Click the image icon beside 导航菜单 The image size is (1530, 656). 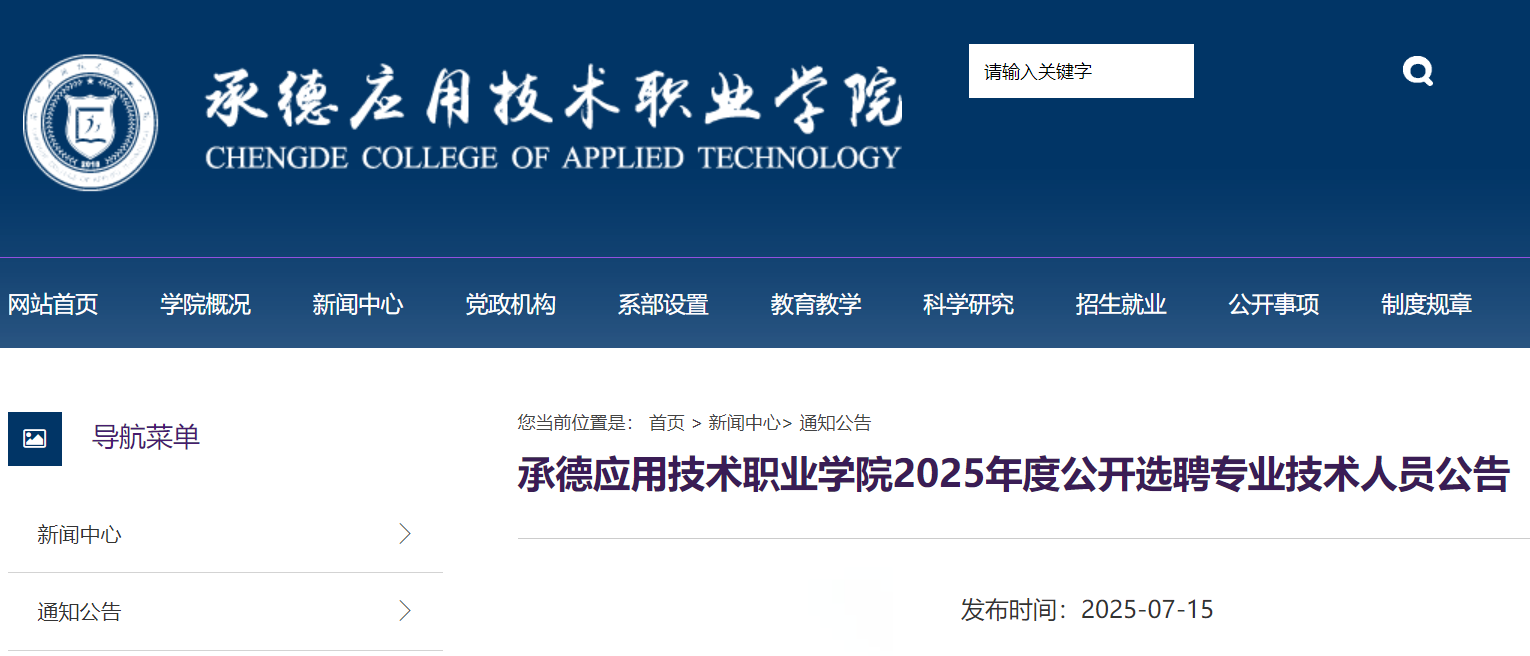coord(35,438)
